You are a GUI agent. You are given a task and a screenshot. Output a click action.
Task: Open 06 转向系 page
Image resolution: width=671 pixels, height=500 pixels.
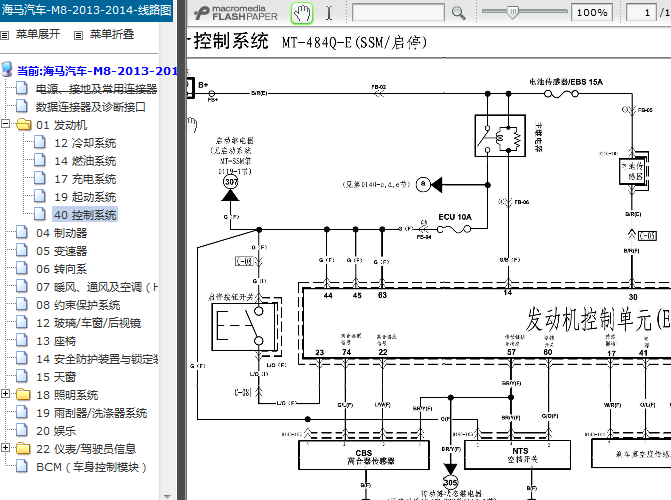click(62, 269)
